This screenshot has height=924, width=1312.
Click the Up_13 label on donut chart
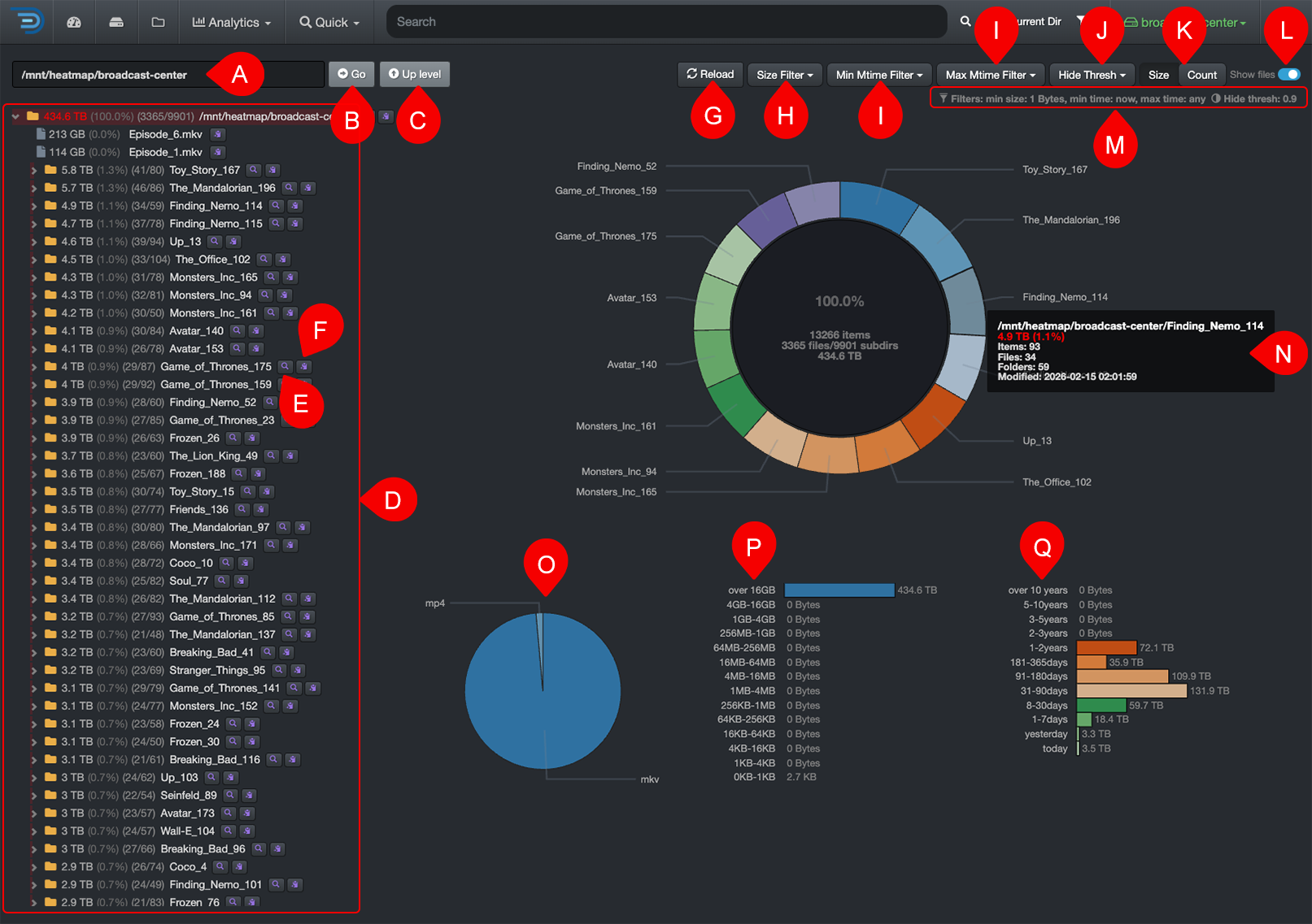(x=1036, y=441)
